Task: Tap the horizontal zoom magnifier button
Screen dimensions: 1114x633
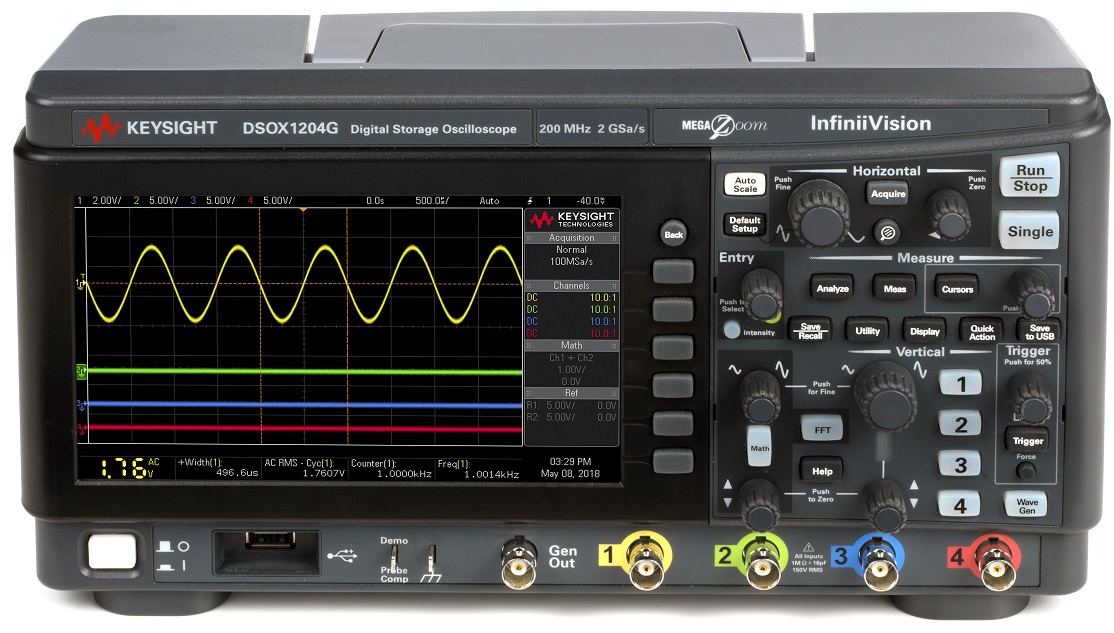Action: pyautogui.click(x=887, y=232)
